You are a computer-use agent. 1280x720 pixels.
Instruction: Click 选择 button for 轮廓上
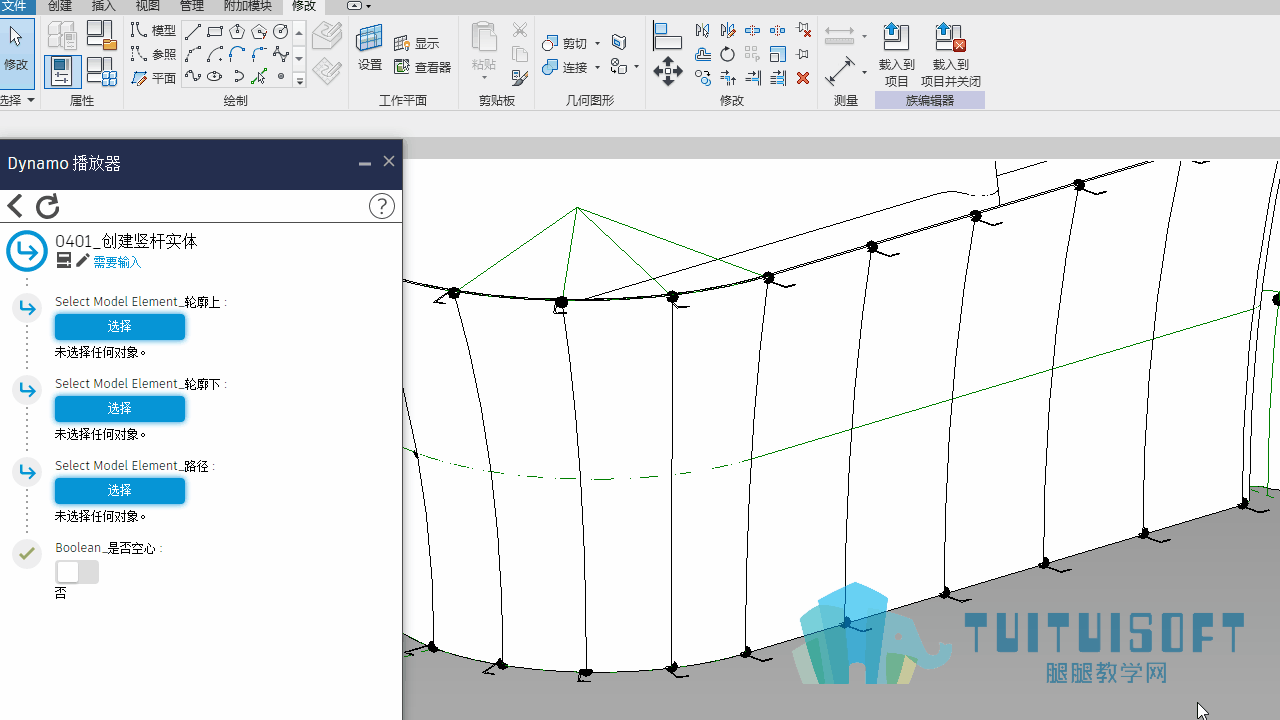pos(120,327)
